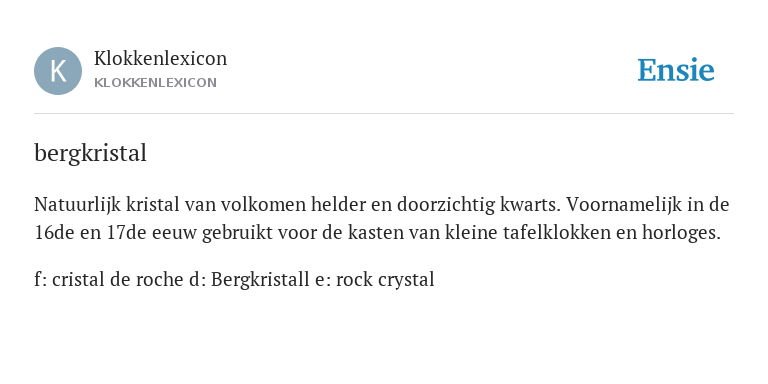Open the Ensie logo
This screenshot has width=768, height=384.
[676, 70]
